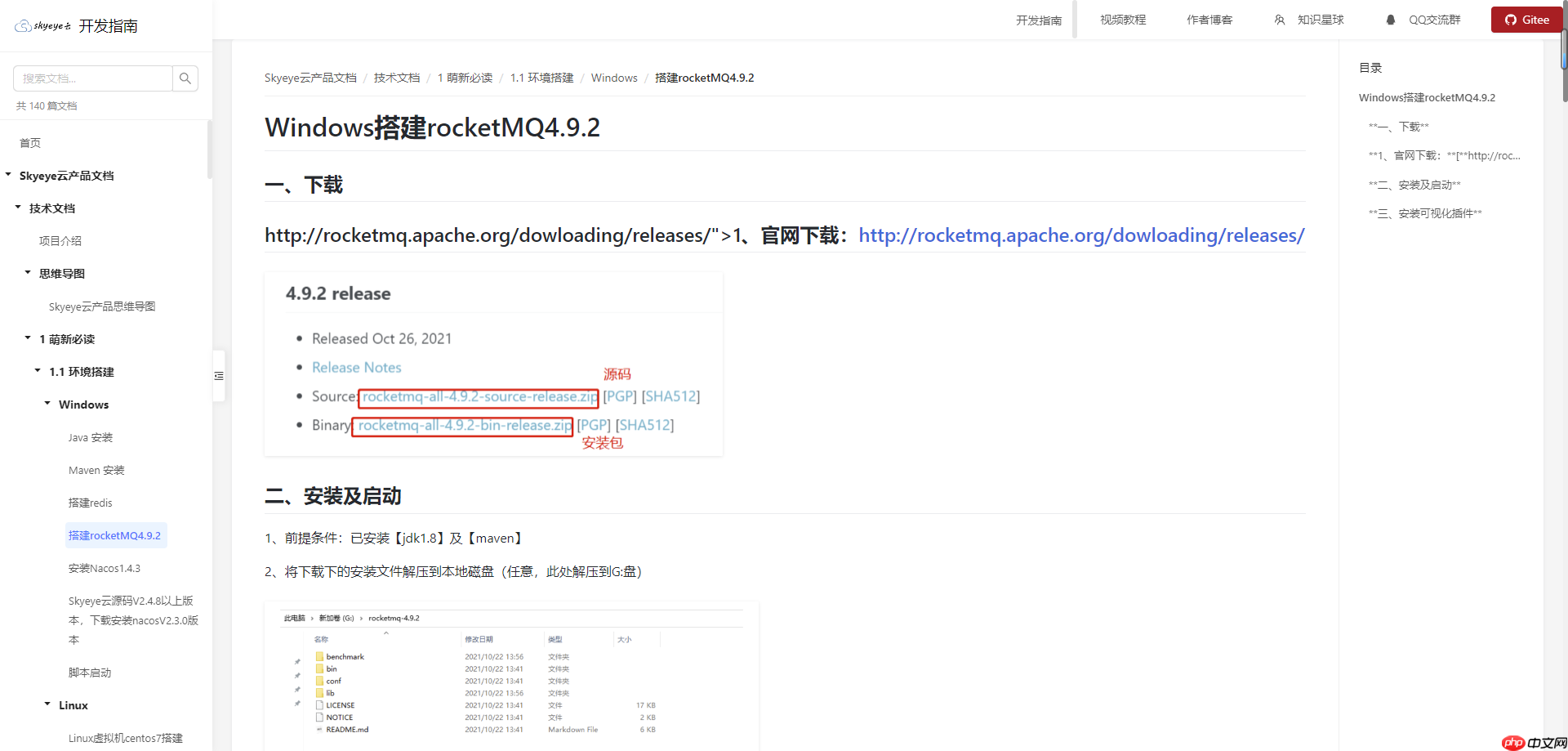Collapse the 1.1 环境搭建 section
The image size is (1568, 751).
37,371
